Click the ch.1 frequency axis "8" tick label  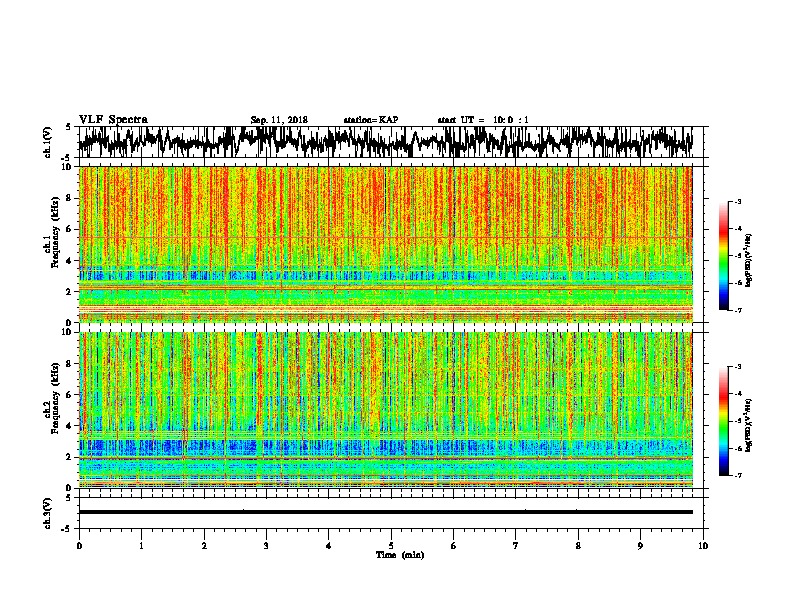pos(70,198)
